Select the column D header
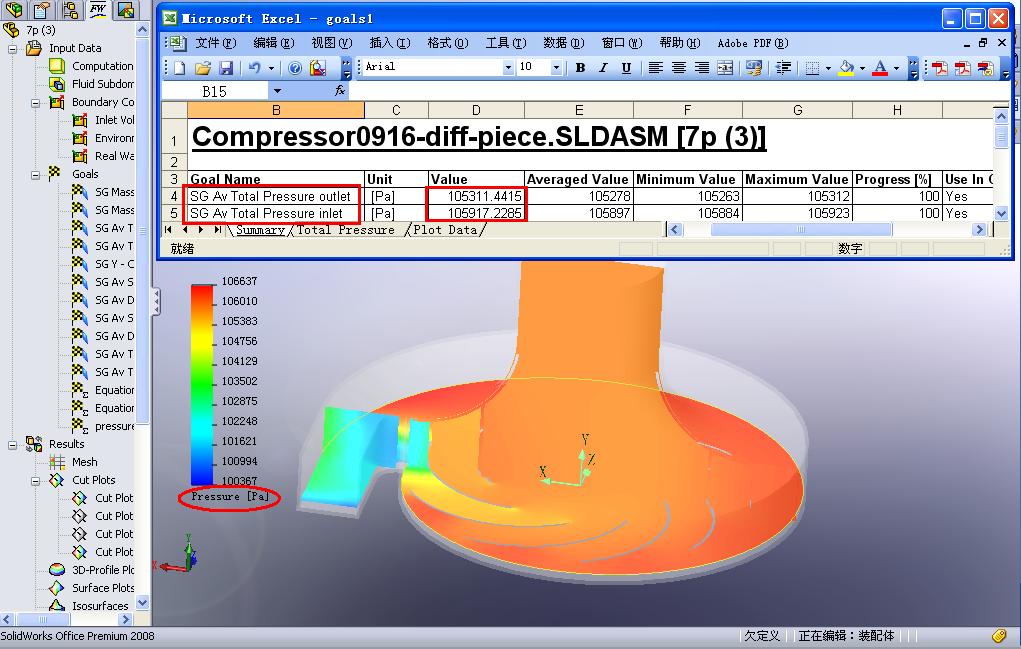This screenshot has width=1021, height=649. pyautogui.click(x=476, y=110)
